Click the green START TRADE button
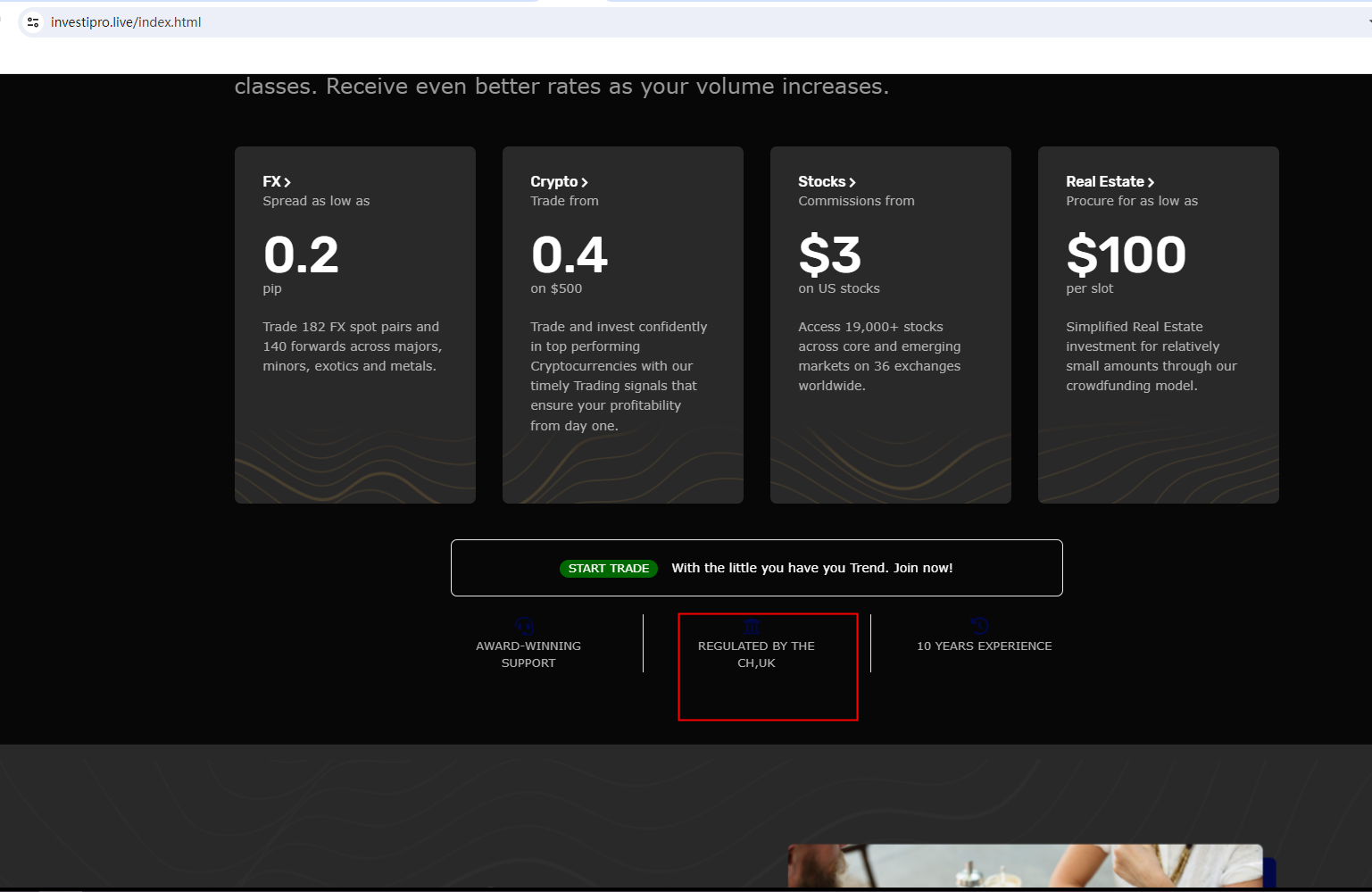The width and height of the screenshot is (1372, 892). point(609,568)
